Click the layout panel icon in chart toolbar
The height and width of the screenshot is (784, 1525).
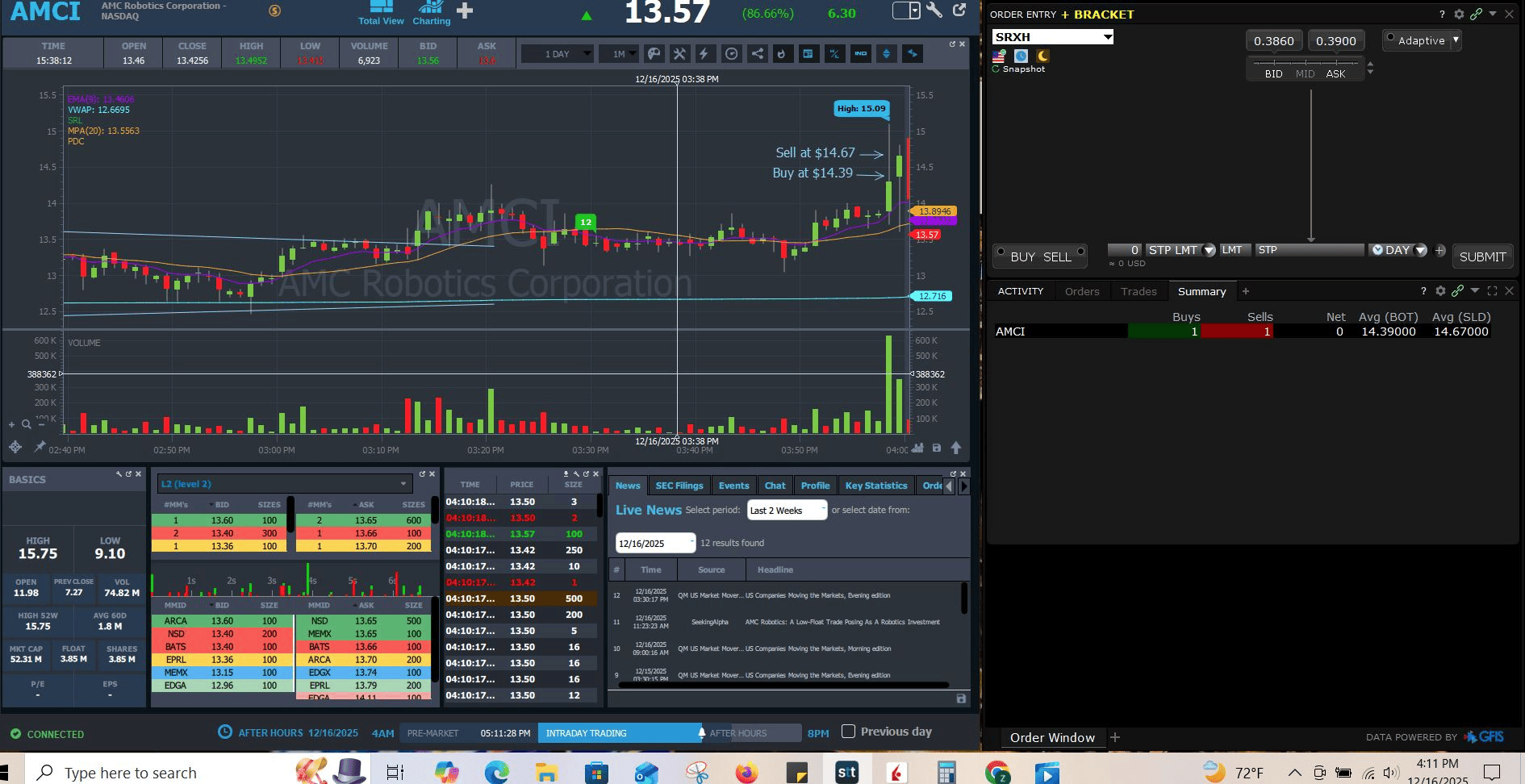(808, 54)
